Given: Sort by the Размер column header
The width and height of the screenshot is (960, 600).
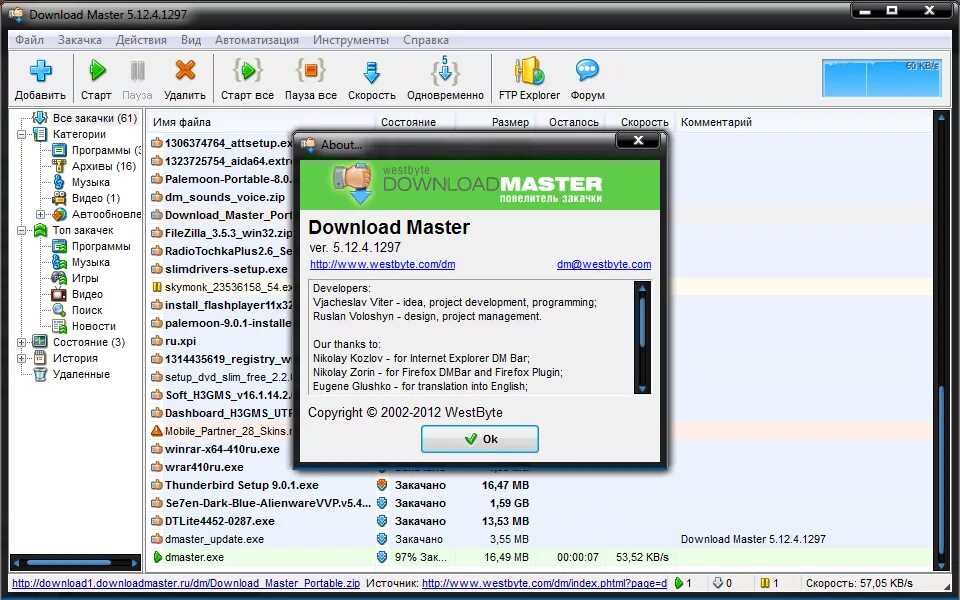Looking at the screenshot, I should (x=495, y=122).
